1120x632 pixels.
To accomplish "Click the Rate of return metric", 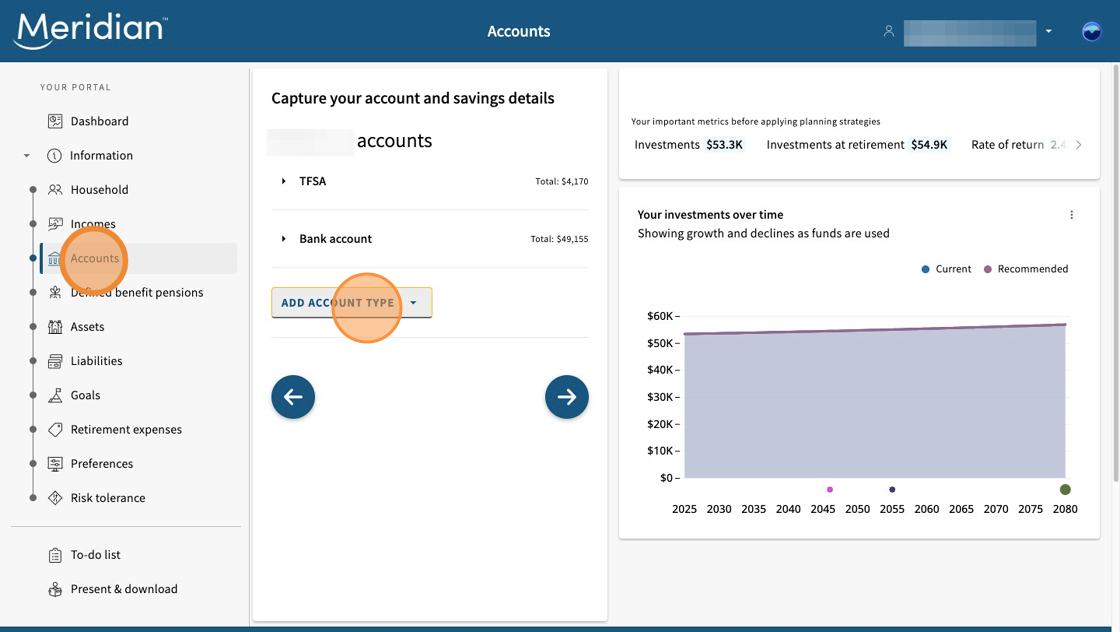I will tap(1019, 145).
